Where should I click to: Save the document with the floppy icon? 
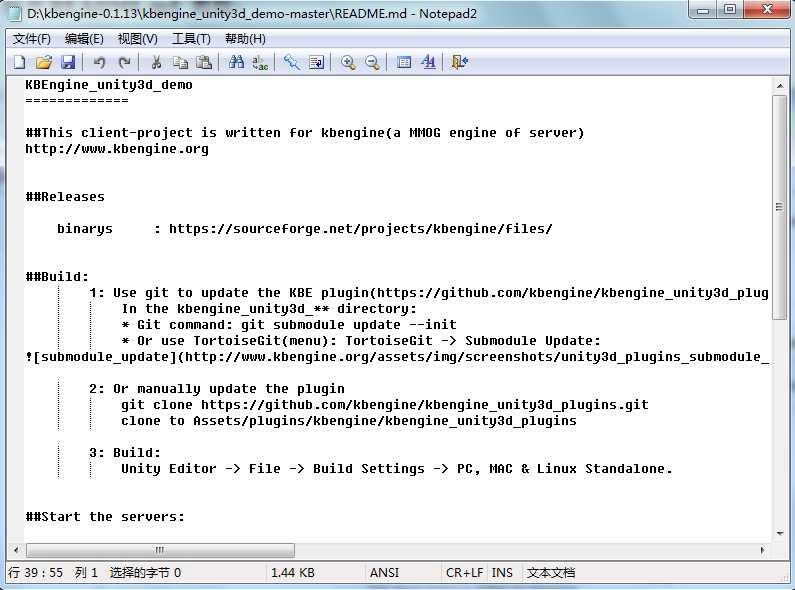[x=68, y=62]
